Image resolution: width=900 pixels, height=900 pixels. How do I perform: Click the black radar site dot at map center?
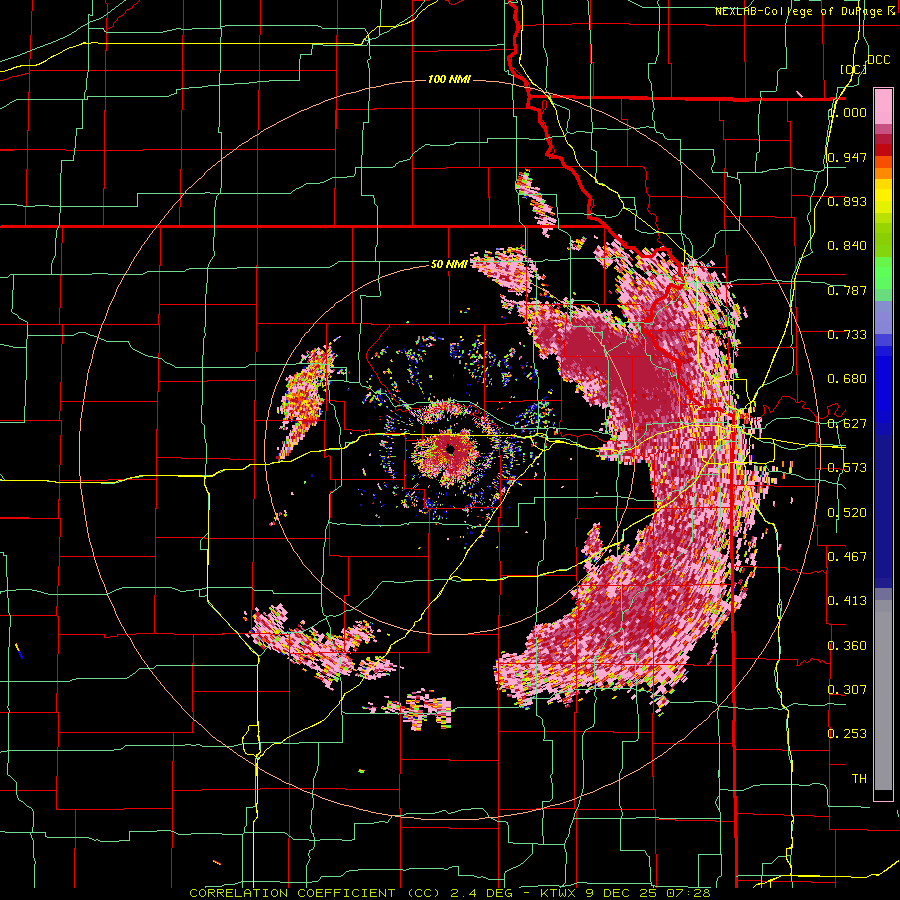(451, 449)
